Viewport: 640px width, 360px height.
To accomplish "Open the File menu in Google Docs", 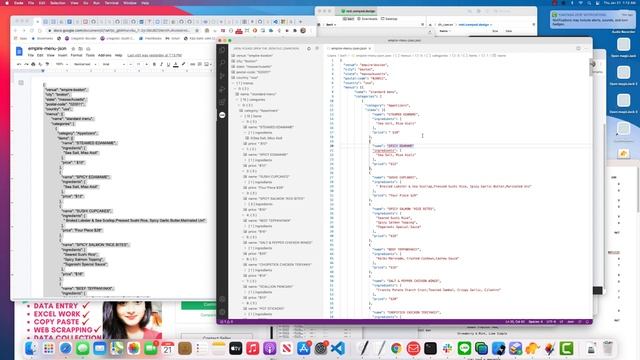I will pyautogui.click(x=31, y=55).
